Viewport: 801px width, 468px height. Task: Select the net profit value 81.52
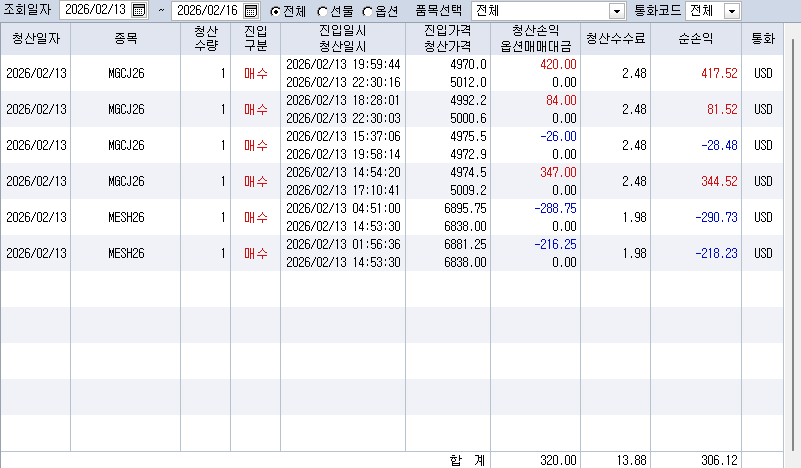click(x=722, y=109)
